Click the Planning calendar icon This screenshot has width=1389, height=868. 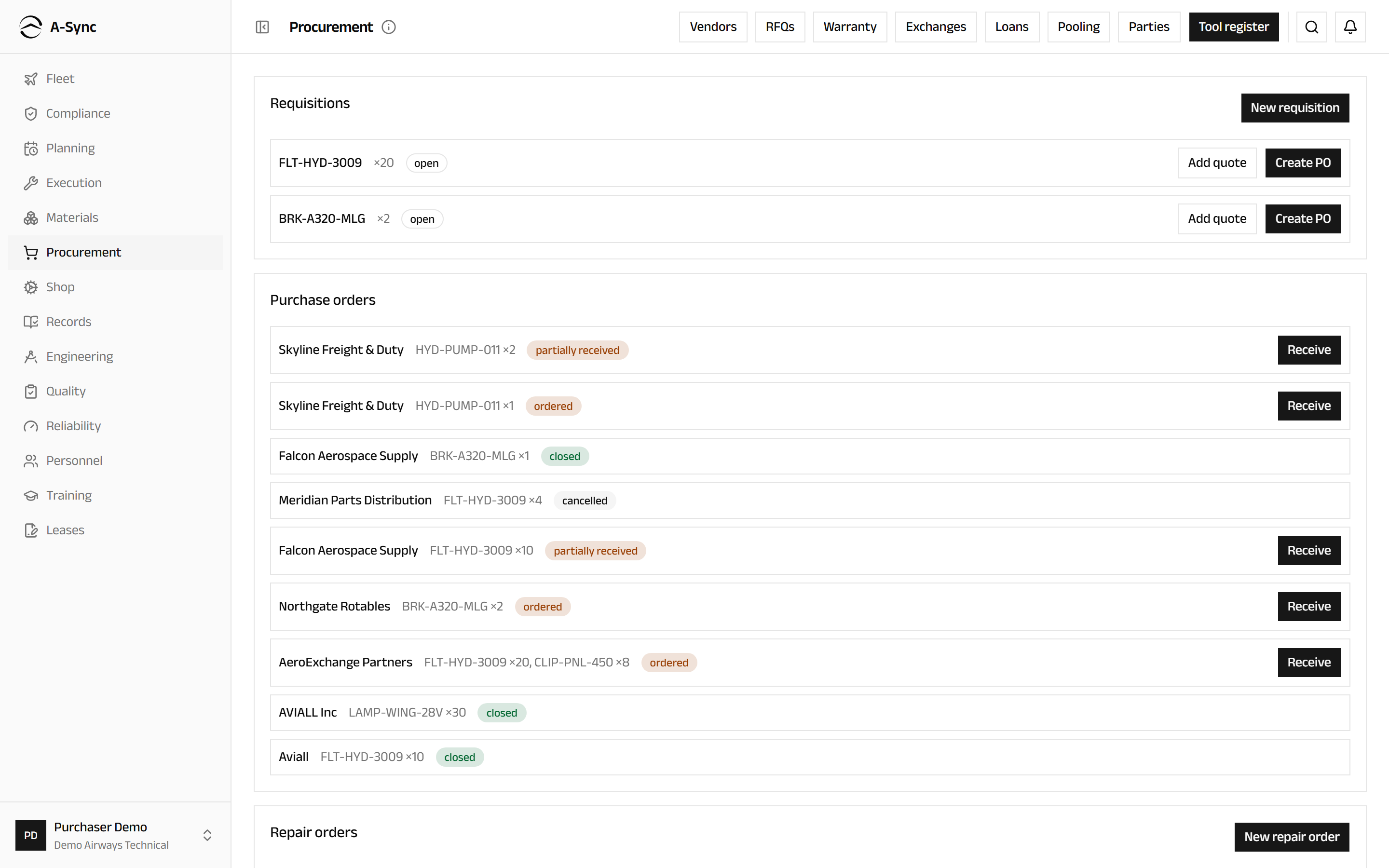(31, 148)
